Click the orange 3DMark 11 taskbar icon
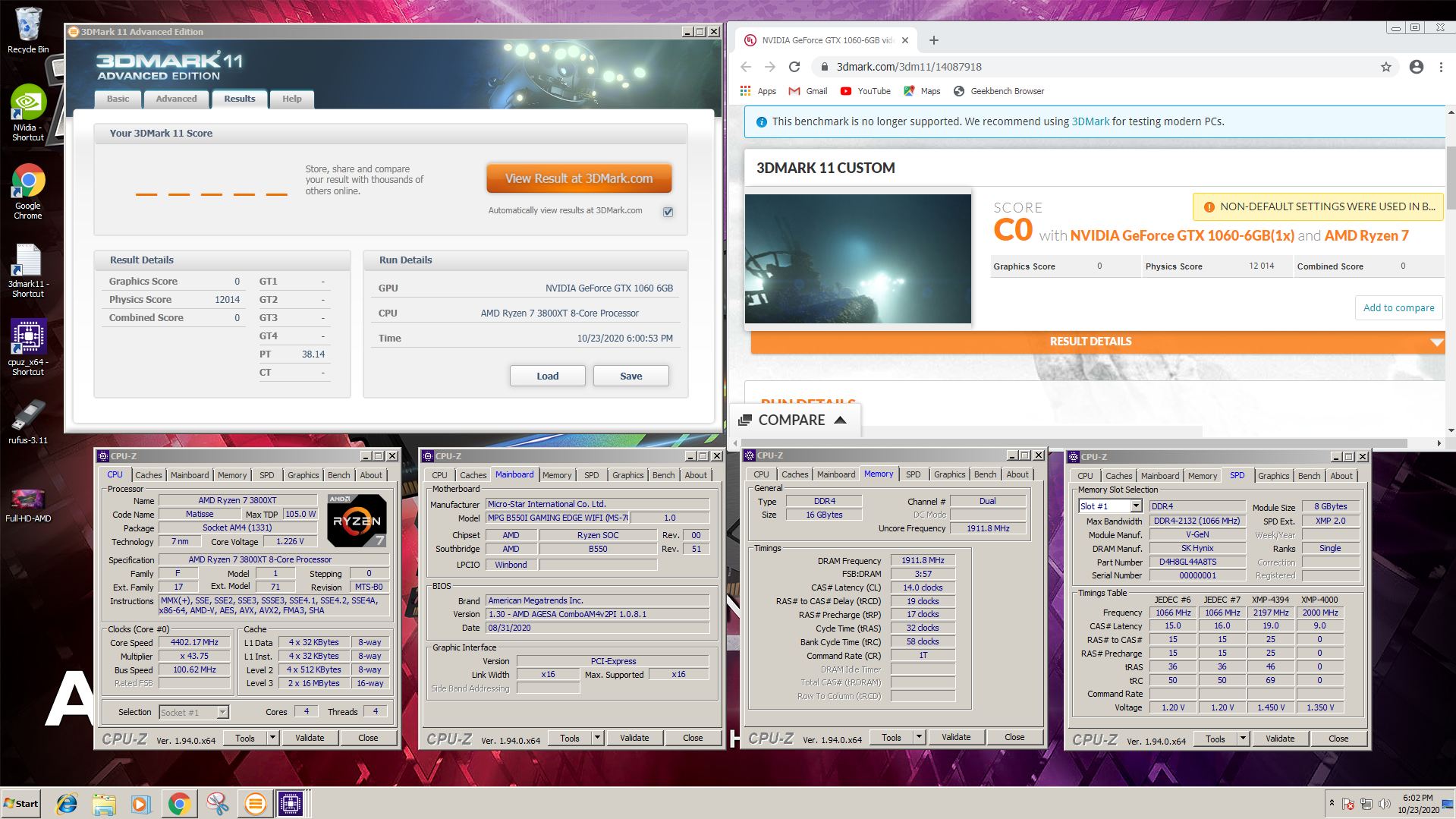The image size is (1456, 819). click(x=256, y=804)
